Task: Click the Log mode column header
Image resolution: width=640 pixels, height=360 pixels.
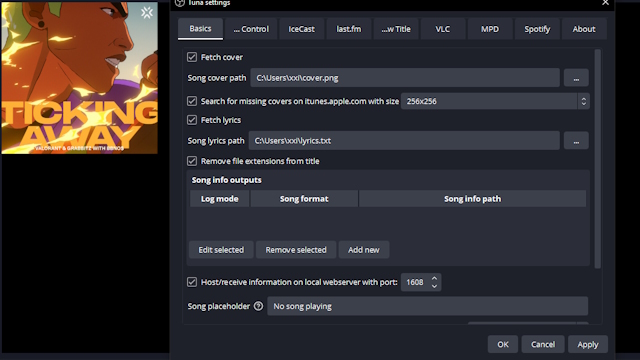Action: point(220,199)
